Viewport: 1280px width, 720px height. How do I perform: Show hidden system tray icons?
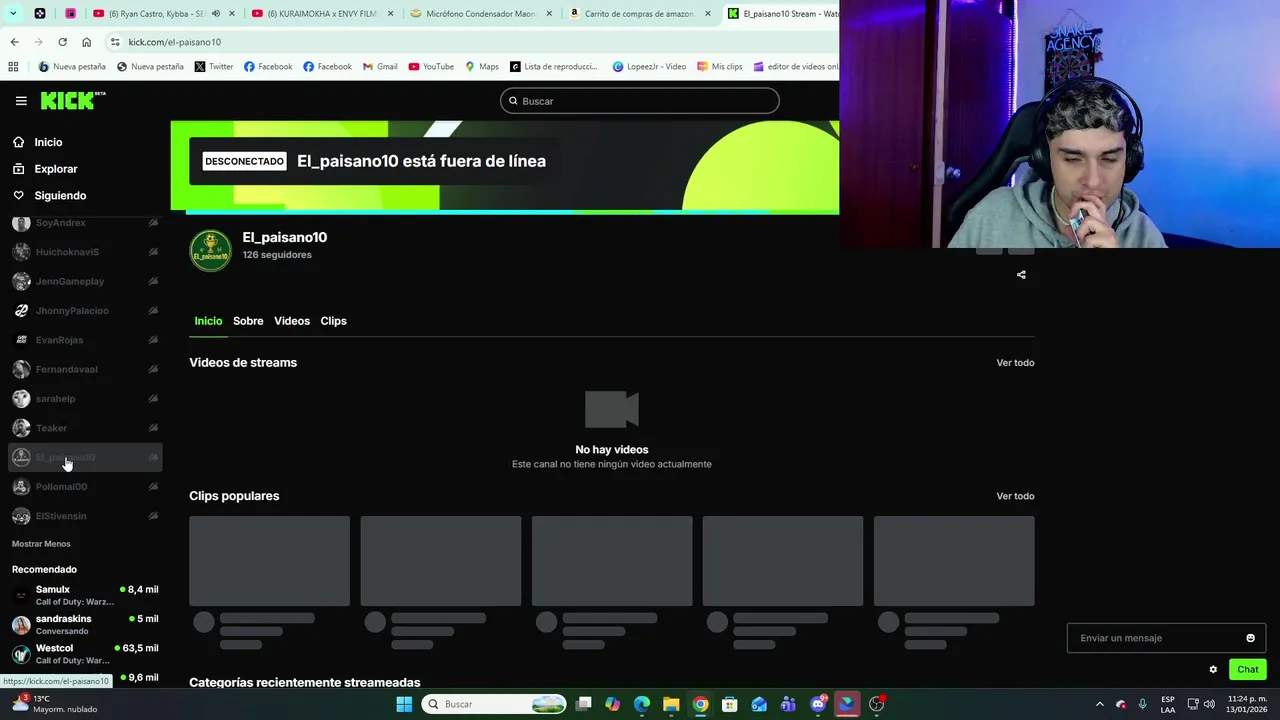pyautogui.click(x=1099, y=704)
